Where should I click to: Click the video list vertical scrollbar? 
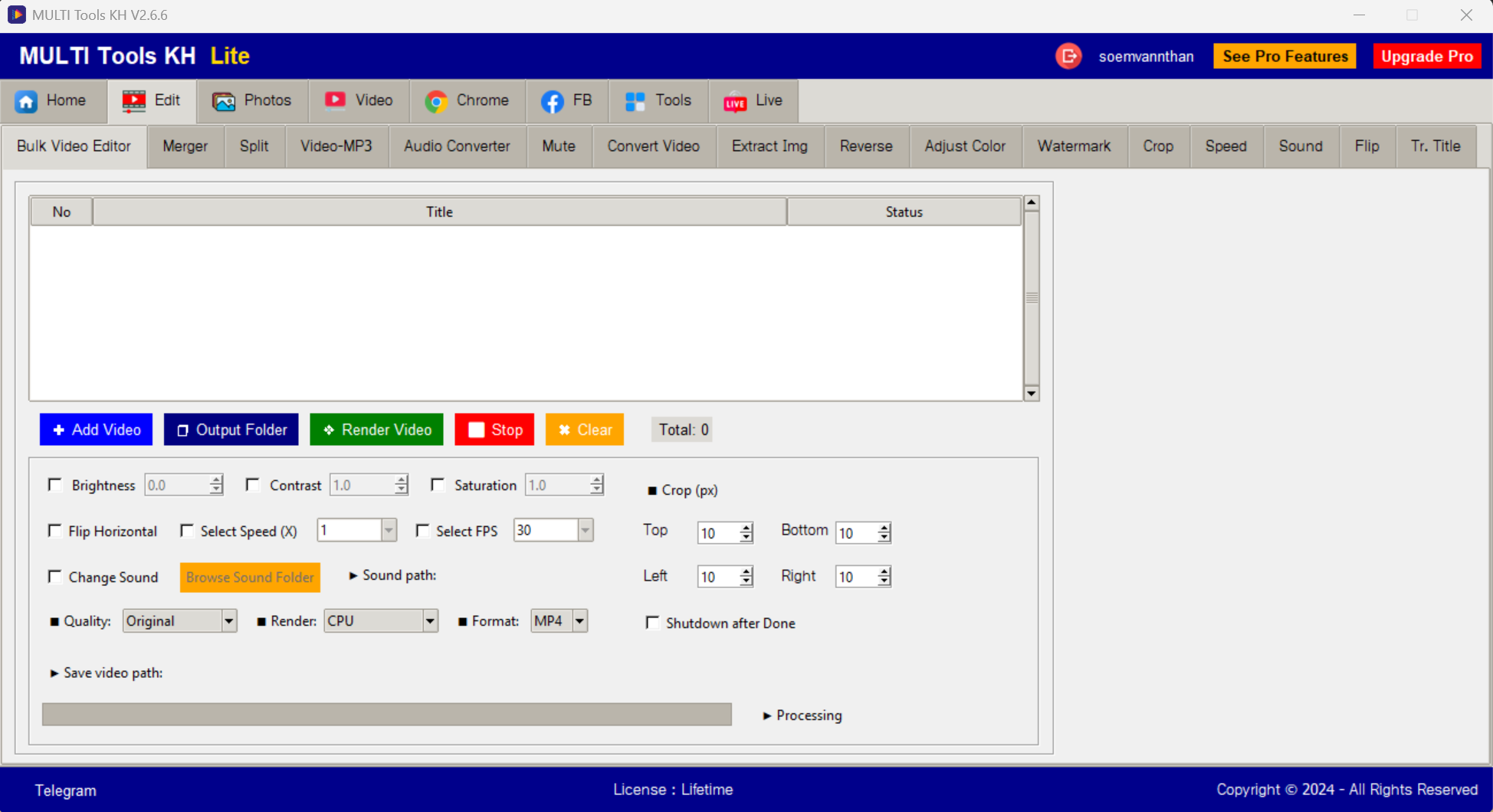(1032, 298)
